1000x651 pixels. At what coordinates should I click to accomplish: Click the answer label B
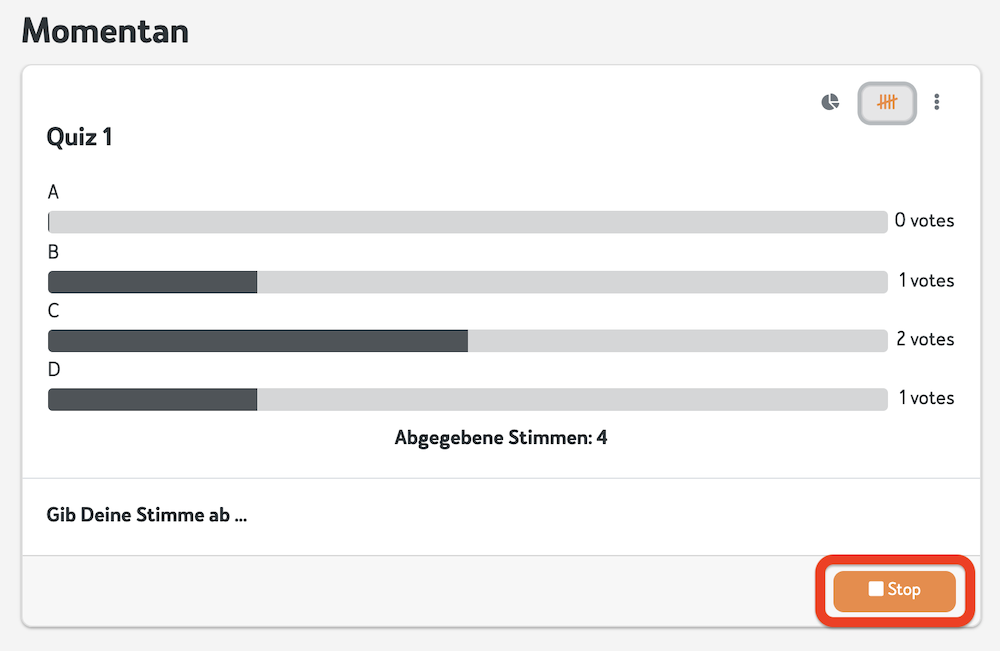53,251
